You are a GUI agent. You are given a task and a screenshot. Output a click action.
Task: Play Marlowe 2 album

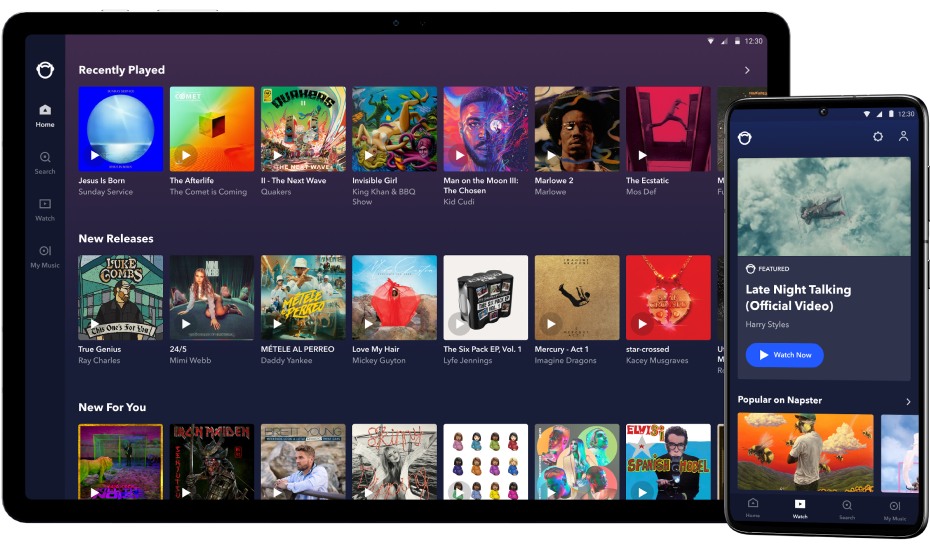click(552, 155)
